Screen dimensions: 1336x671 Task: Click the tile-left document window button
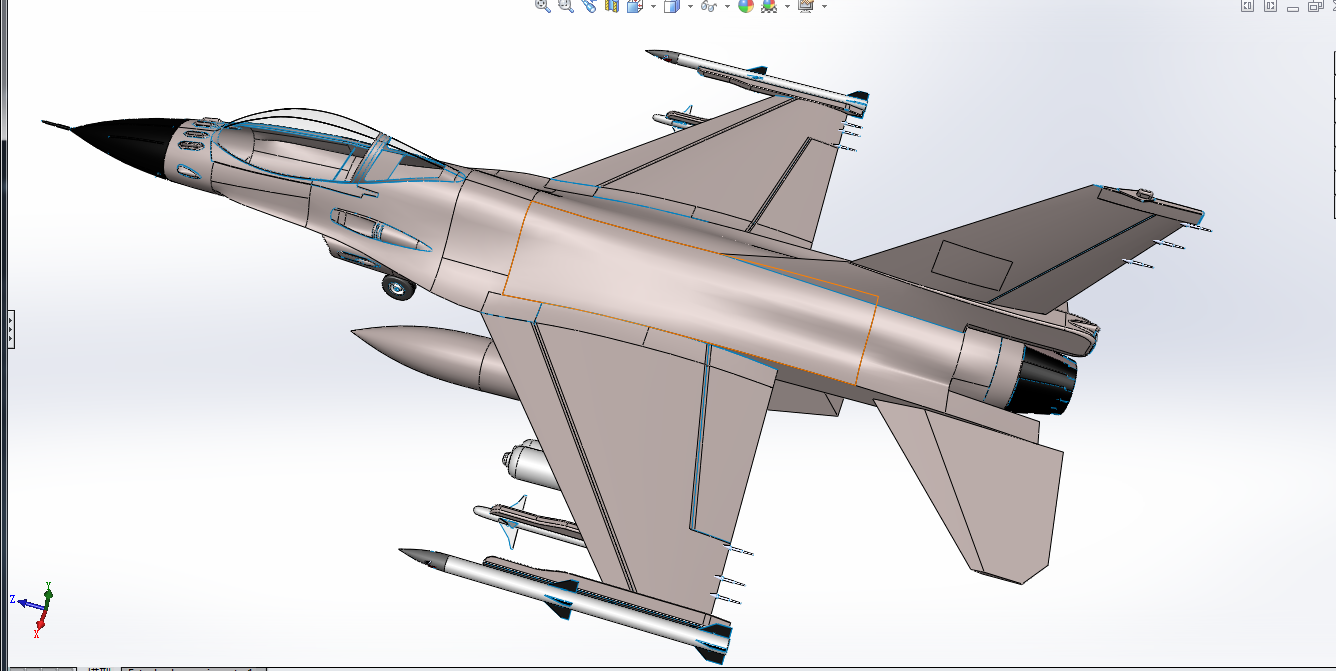[1247, 6]
